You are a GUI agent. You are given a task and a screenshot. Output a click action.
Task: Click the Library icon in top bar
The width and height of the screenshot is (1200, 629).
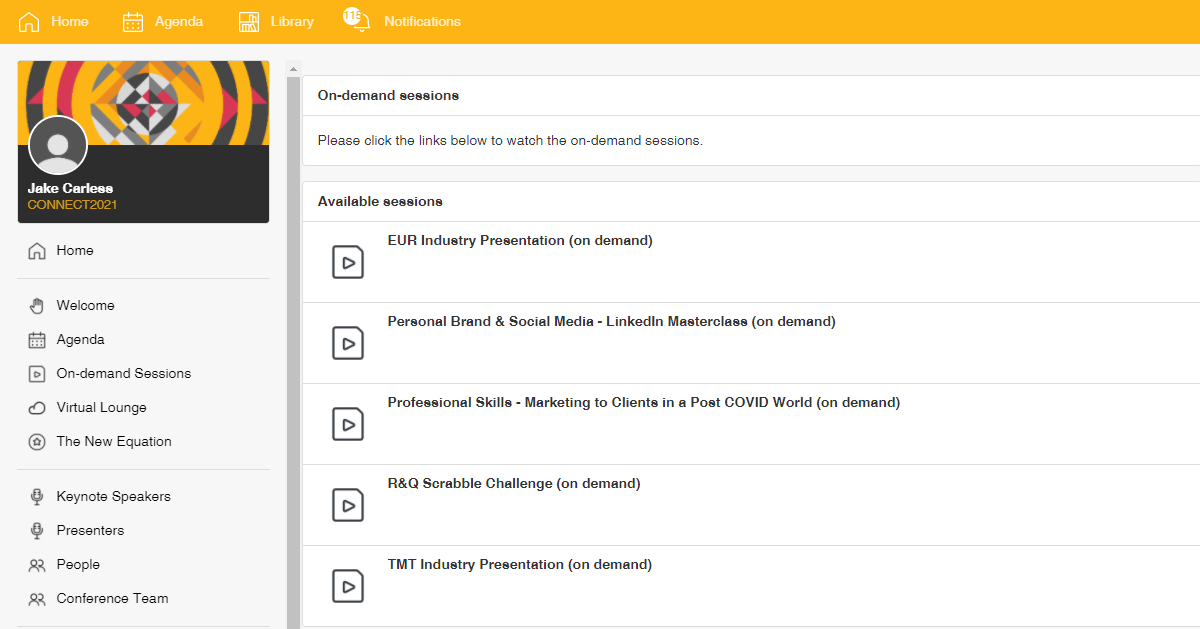click(249, 21)
